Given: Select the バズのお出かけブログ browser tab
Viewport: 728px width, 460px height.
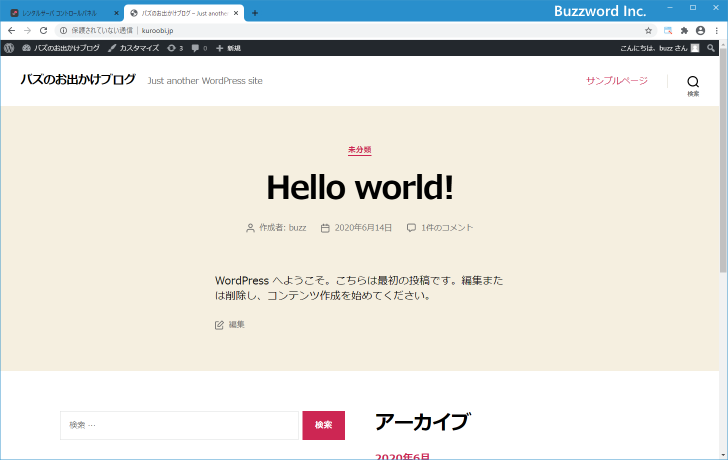Looking at the screenshot, I should click(x=184, y=13).
